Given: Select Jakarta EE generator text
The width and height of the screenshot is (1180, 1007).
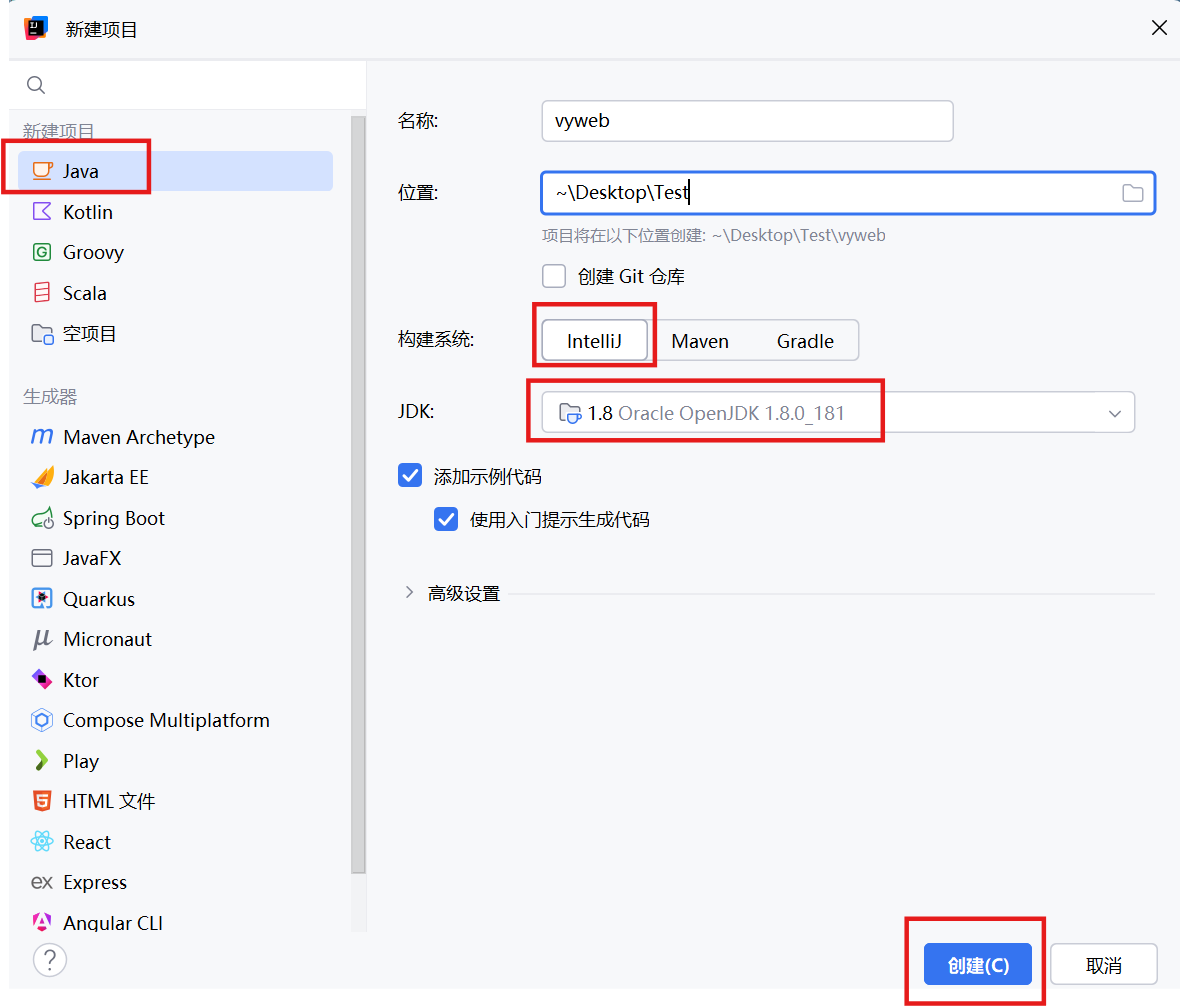Looking at the screenshot, I should pyautogui.click(x=106, y=477).
